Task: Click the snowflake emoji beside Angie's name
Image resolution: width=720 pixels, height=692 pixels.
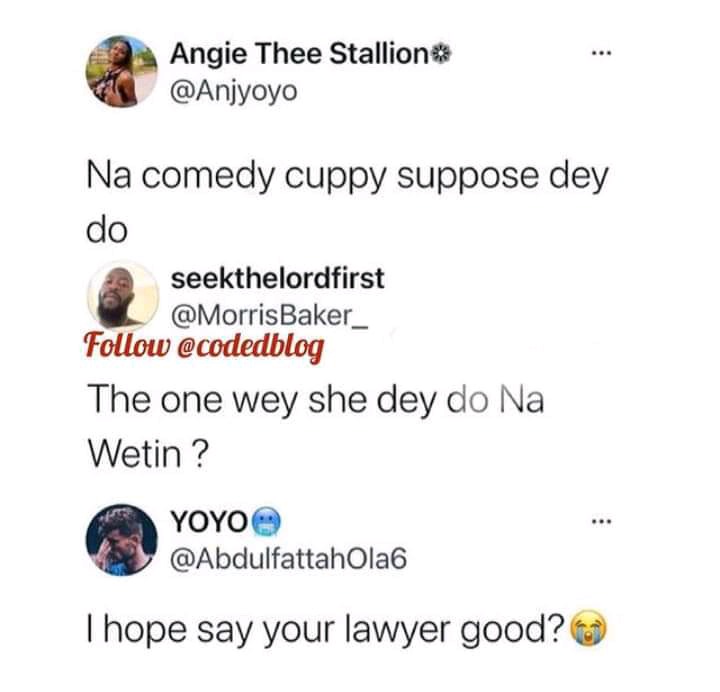Action: pos(442,54)
